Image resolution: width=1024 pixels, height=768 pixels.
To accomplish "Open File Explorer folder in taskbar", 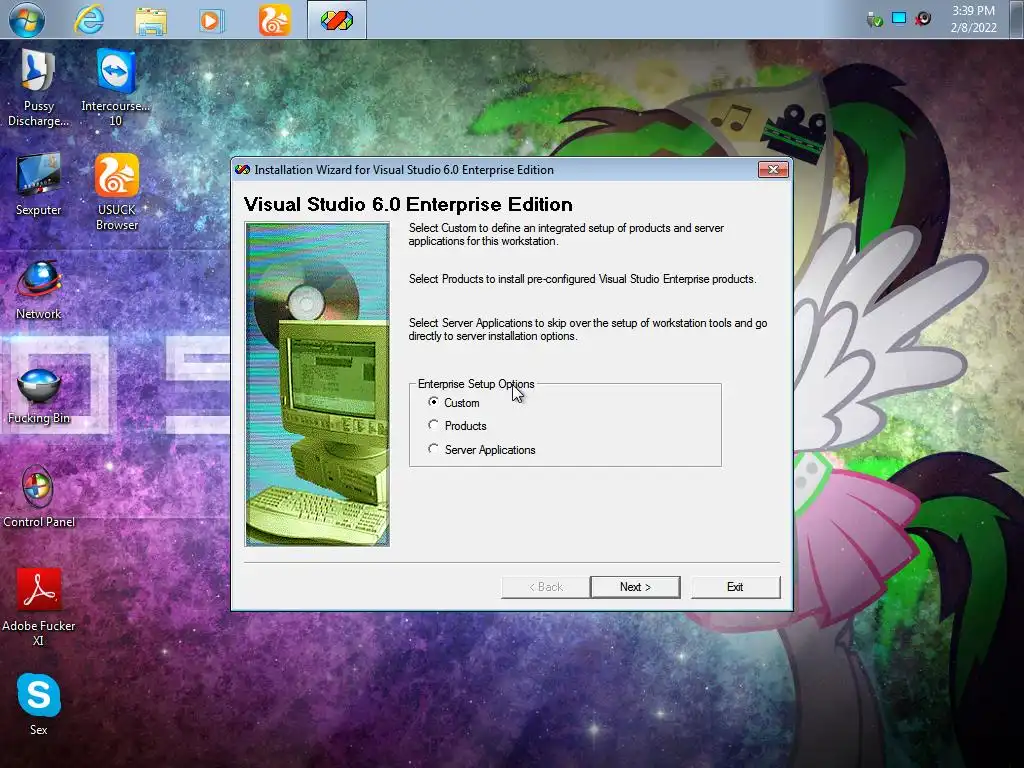I will [151, 20].
